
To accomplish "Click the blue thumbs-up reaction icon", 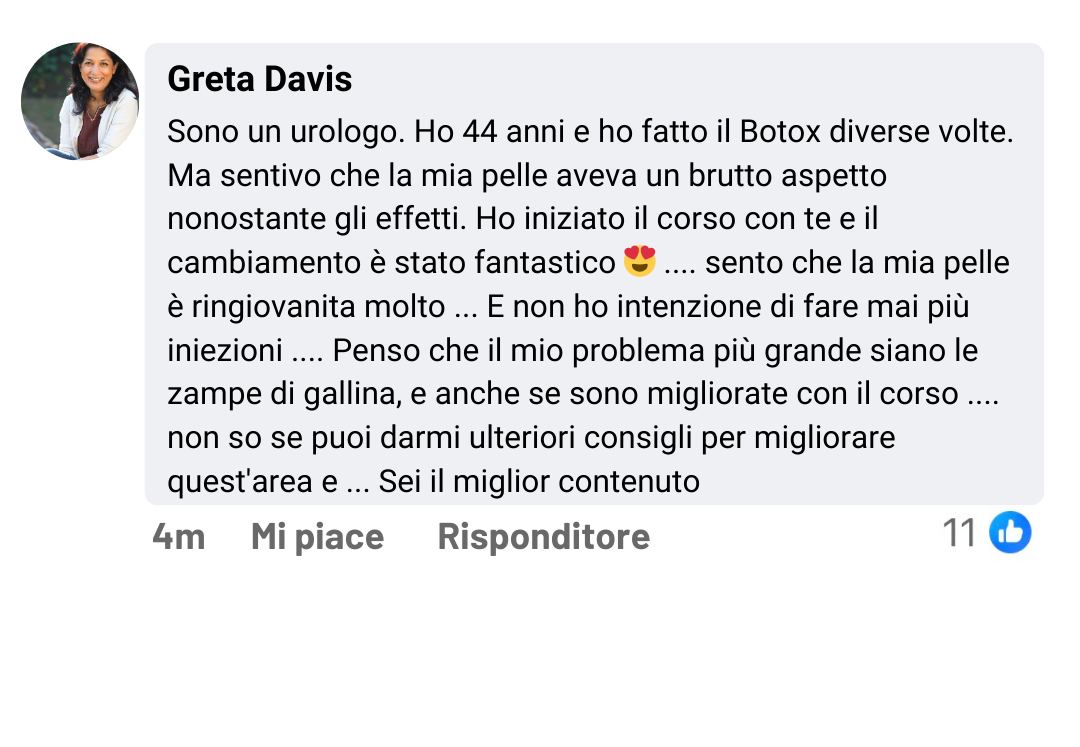I will click(1010, 533).
